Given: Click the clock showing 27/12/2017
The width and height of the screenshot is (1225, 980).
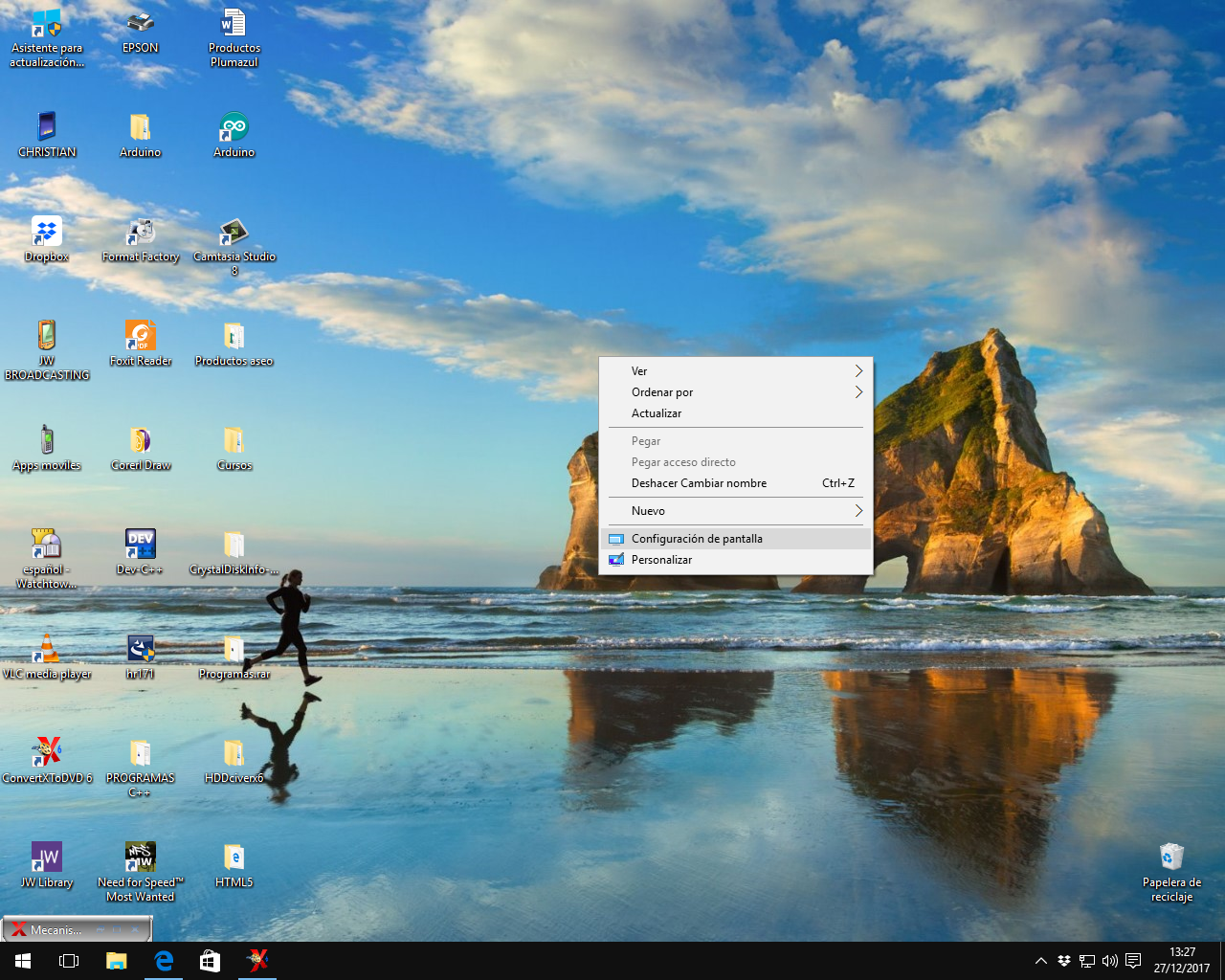Looking at the screenshot, I should pos(1181,960).
